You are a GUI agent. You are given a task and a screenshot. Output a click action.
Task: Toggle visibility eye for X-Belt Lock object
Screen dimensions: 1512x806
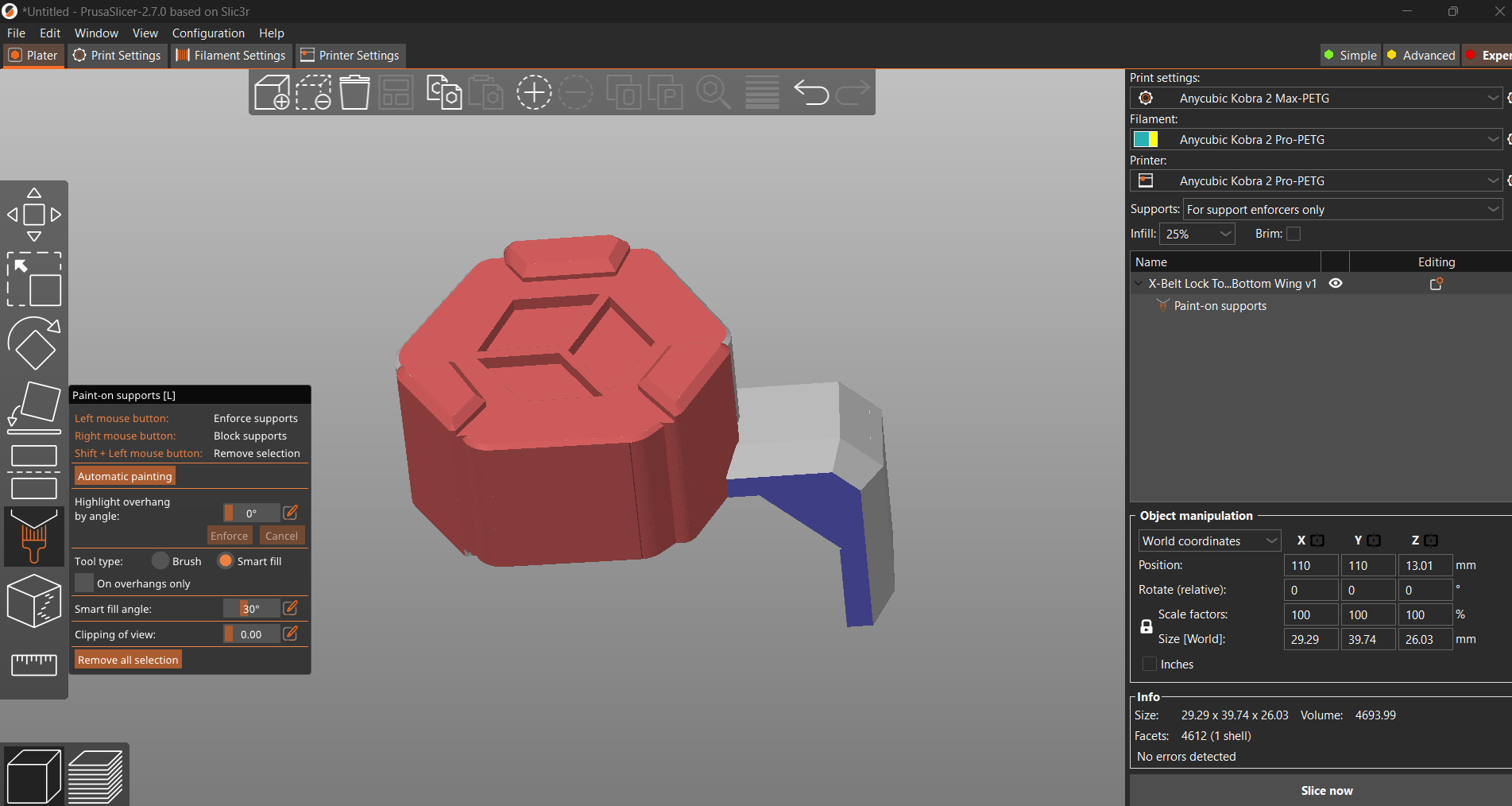pyautogui.click(x=1336, y=284)
